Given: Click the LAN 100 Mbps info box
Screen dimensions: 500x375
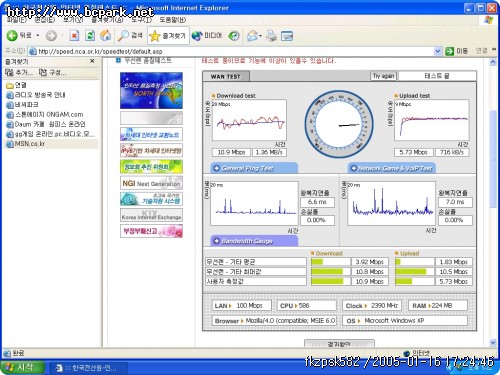Looking at the screenshot, I should [241, 306].
